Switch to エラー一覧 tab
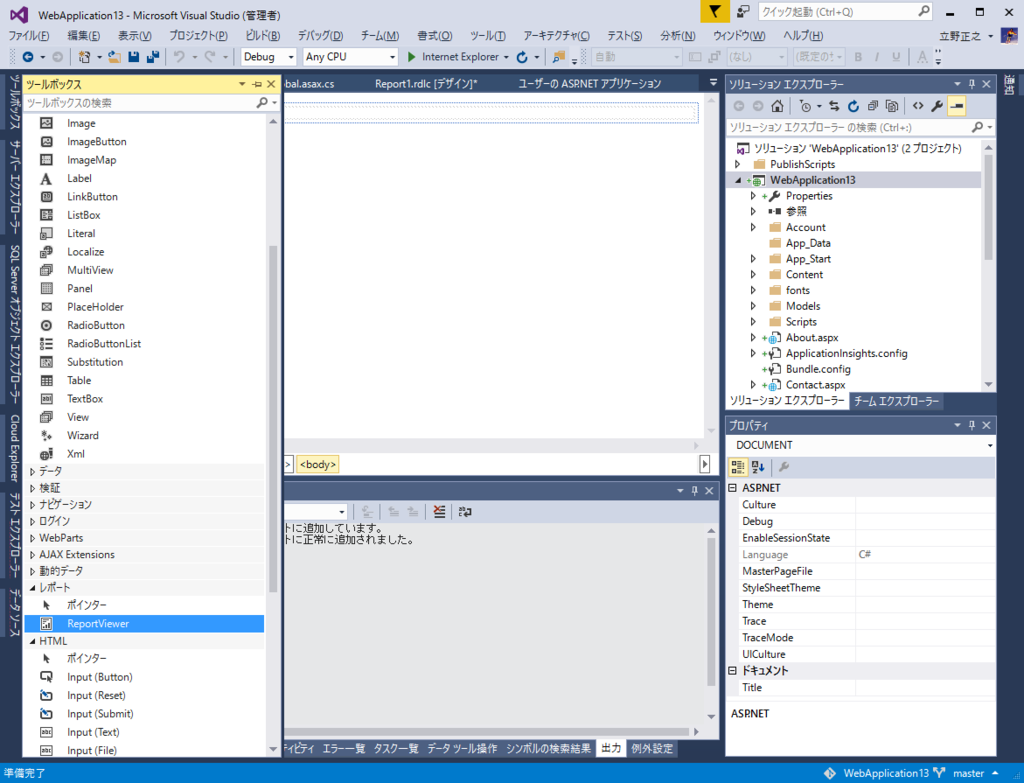 click(x=344, y=748)
